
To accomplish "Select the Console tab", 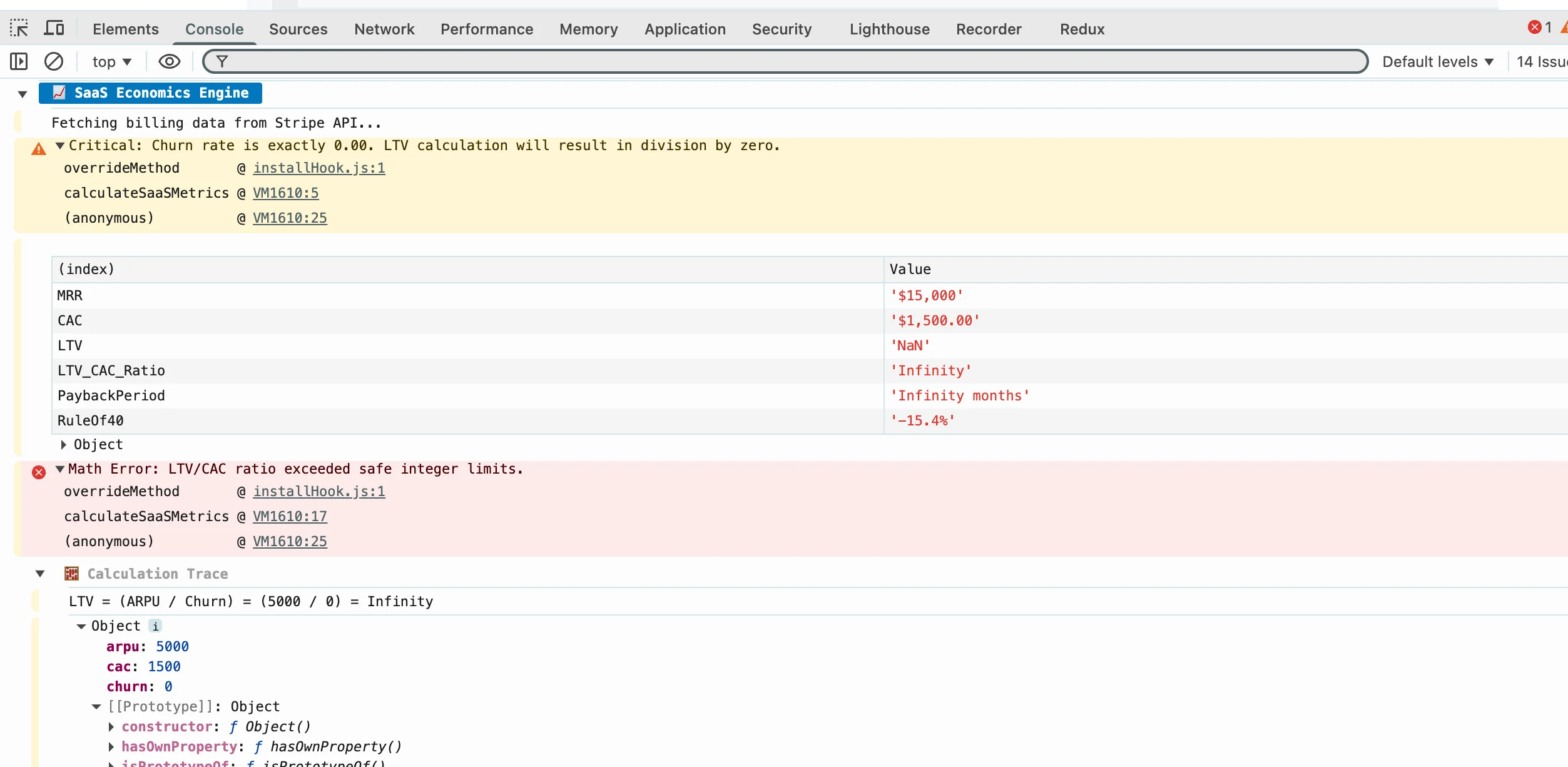I will coord(214,29).
